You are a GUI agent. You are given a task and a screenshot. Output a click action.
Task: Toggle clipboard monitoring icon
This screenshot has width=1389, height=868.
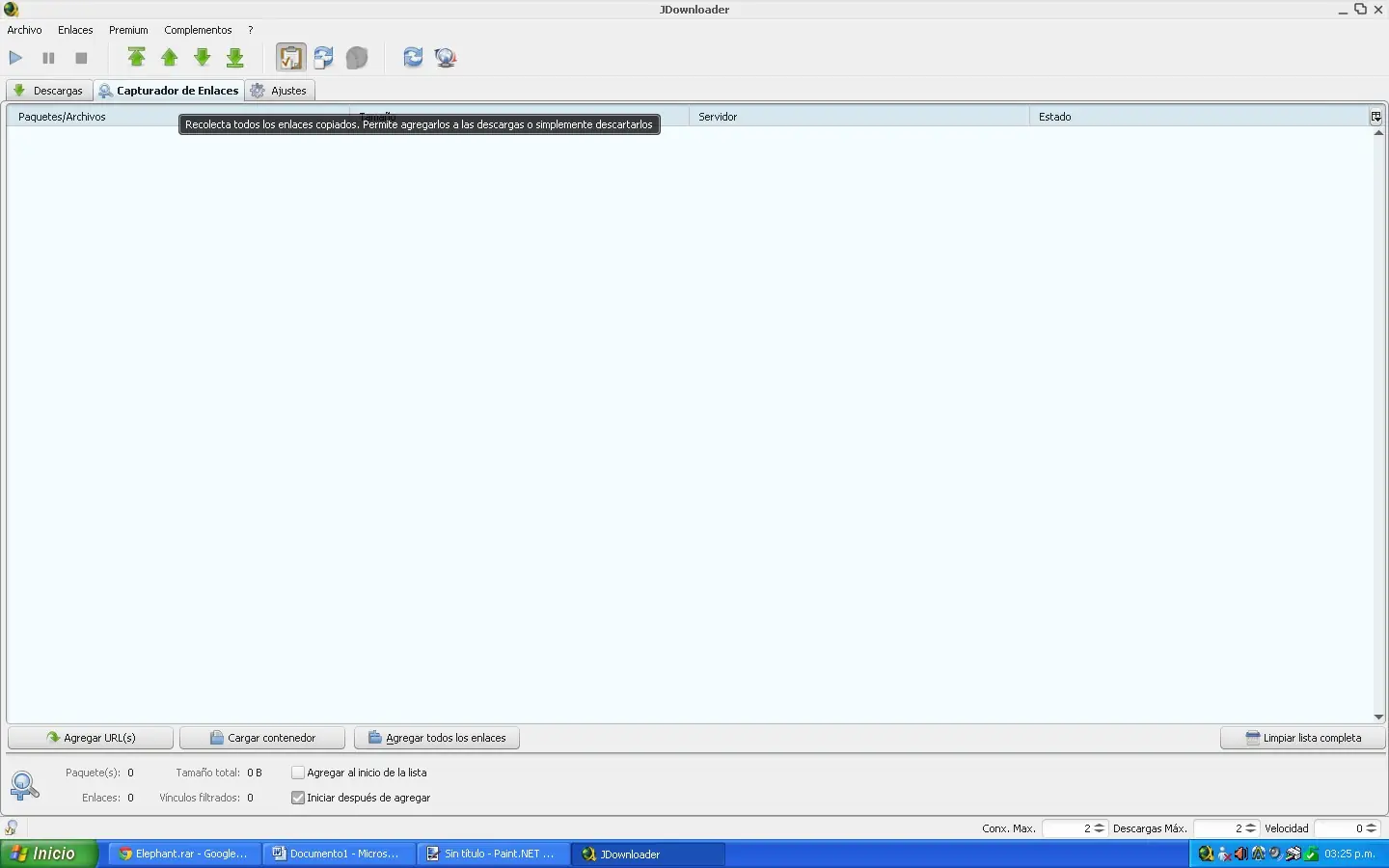290,58
